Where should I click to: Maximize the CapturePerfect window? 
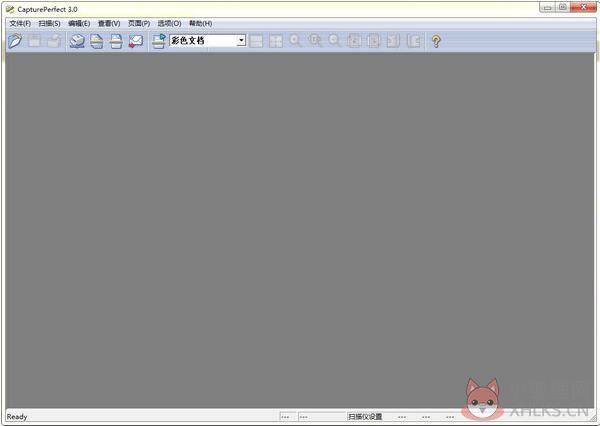pyautogui.click(x=562, y=7)
